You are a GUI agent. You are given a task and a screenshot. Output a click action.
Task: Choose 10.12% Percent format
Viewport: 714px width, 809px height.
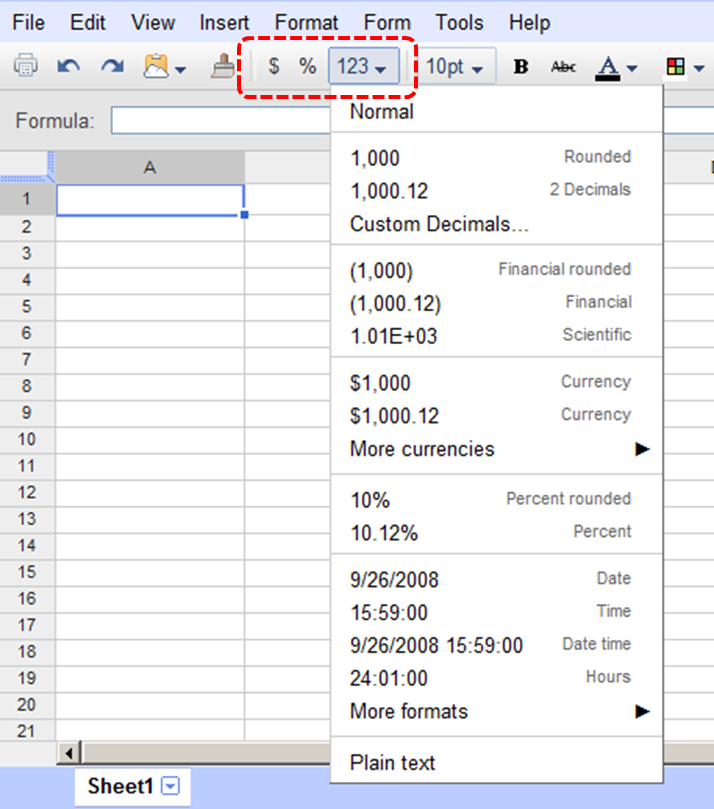click(x=496, y=532)
